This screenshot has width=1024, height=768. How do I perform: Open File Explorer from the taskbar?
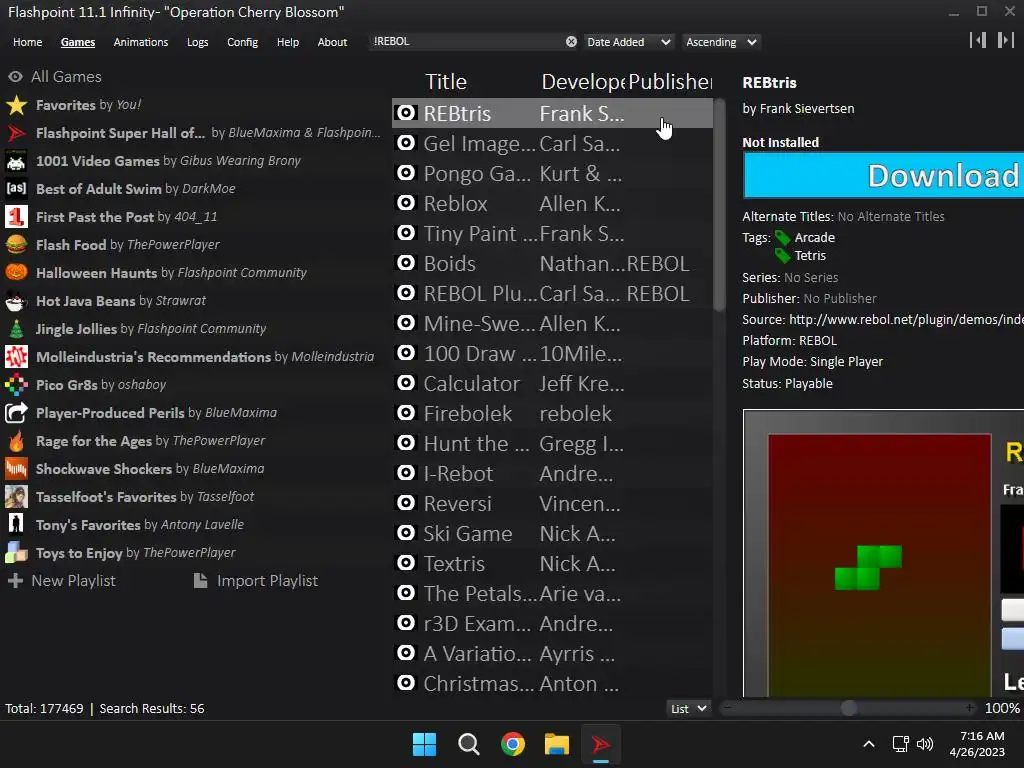coord(557,744)
